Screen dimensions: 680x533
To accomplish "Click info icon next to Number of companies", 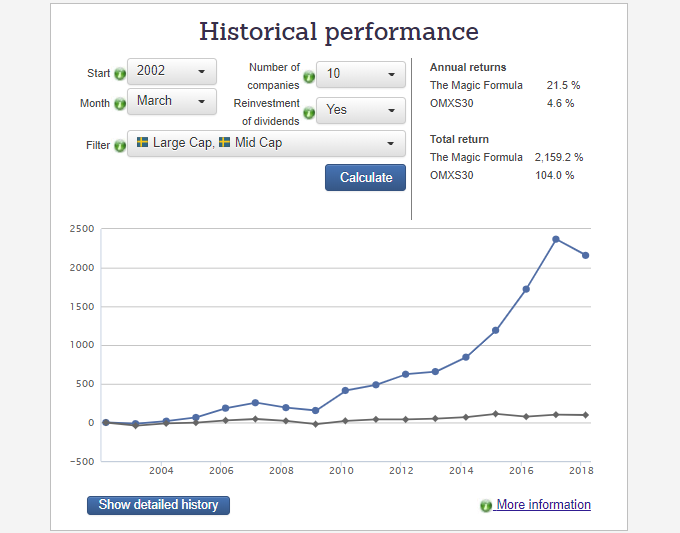I will click(x=309, y=76).
